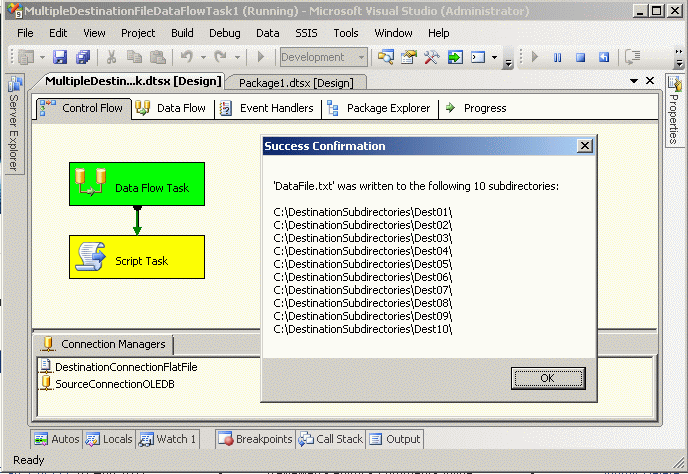
Task: Open the Help menu
Action: click(x=438, y=33)
